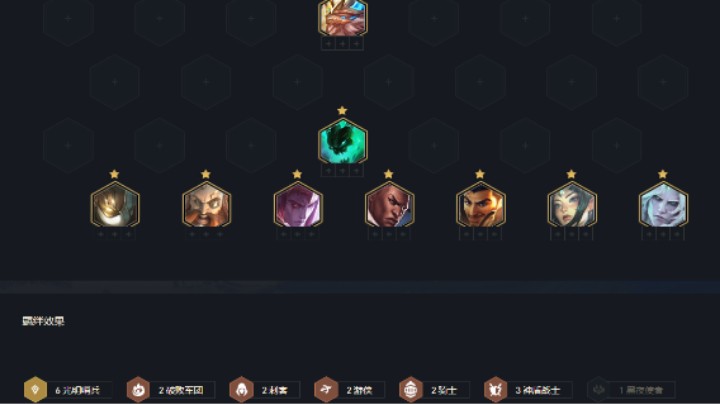This screenshot has height=404, width=720.
Task: Click the armored gold-helmet champion portrait
Action: [115, 205]
